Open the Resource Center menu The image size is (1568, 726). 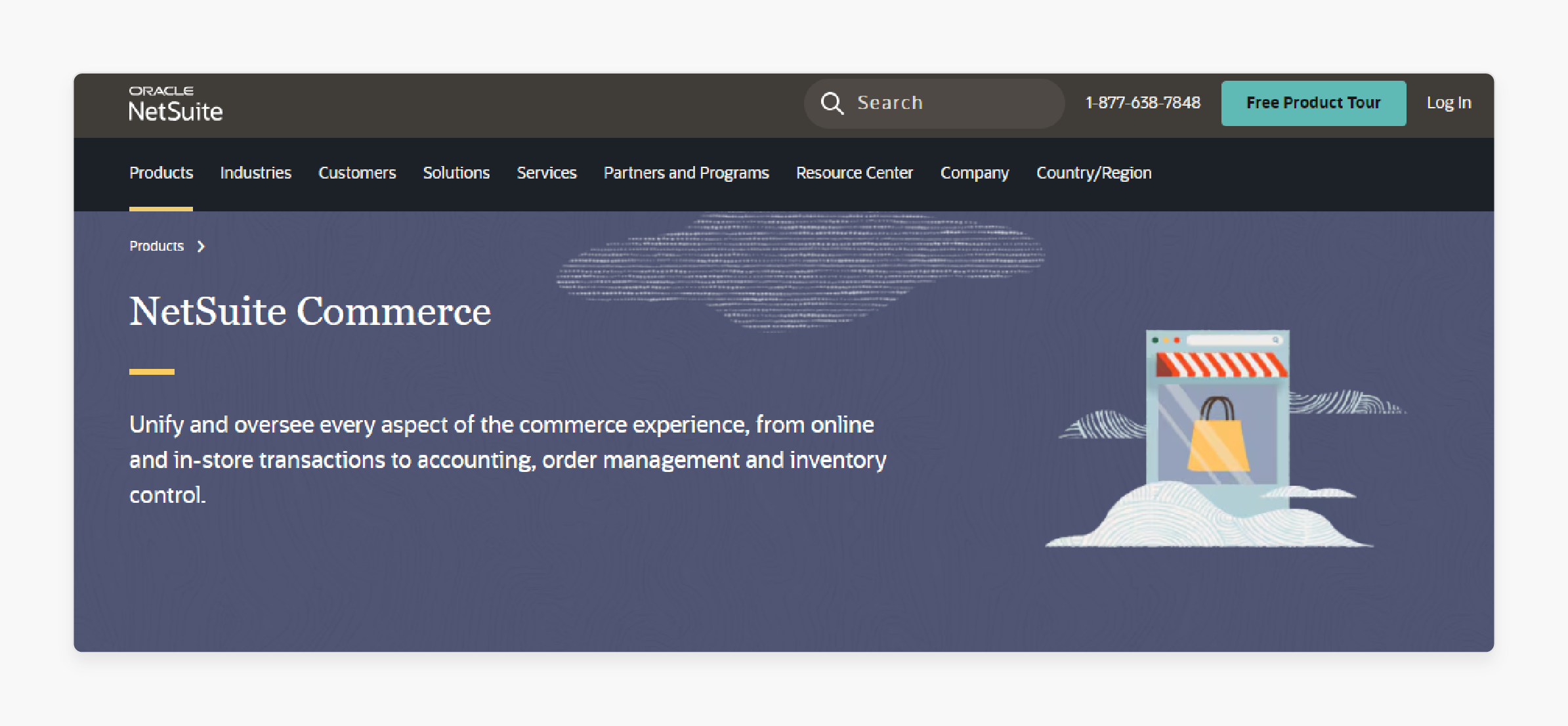[854, 173]
